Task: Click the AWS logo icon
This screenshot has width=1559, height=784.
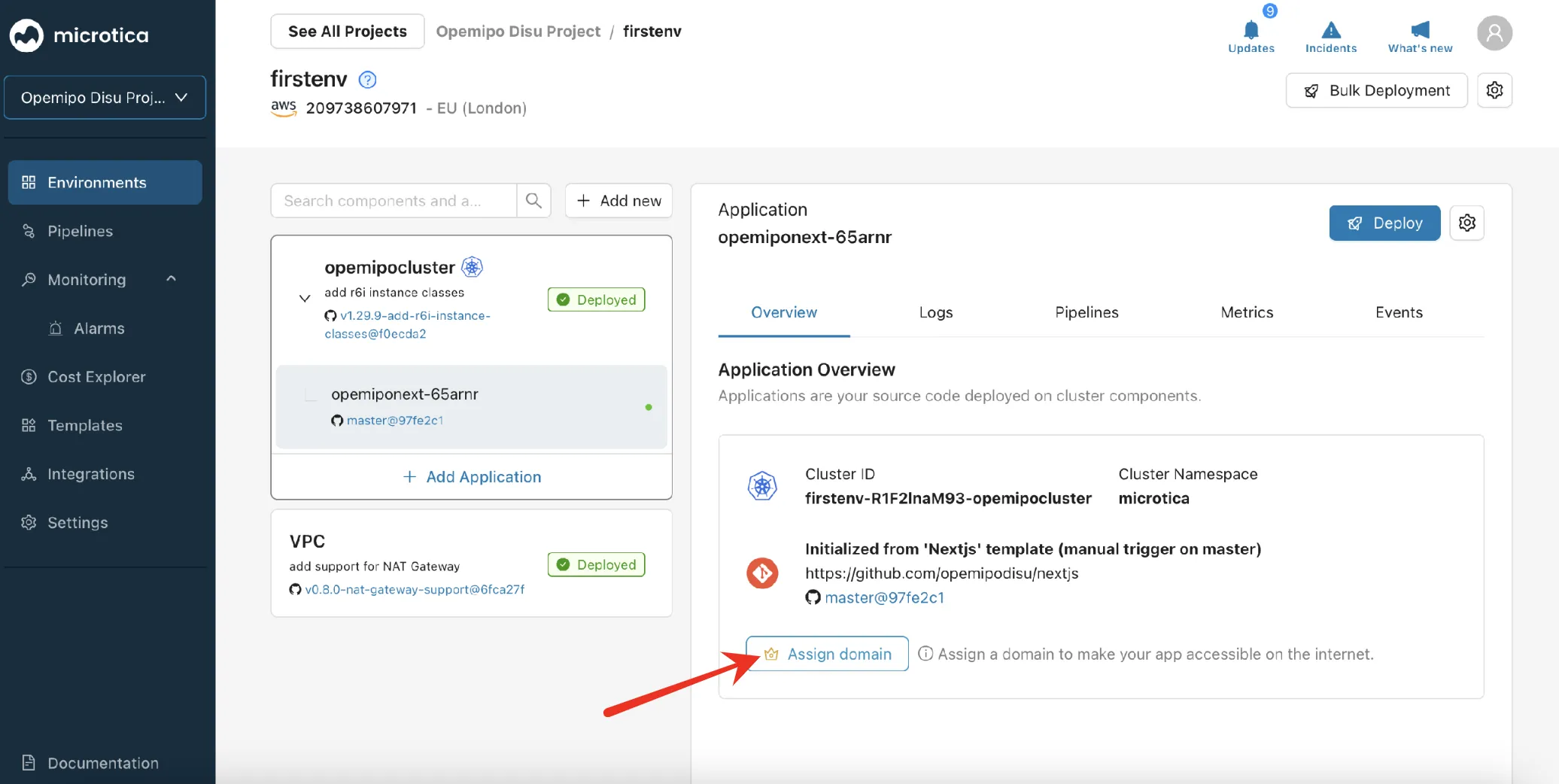Action: coord(284,108)
